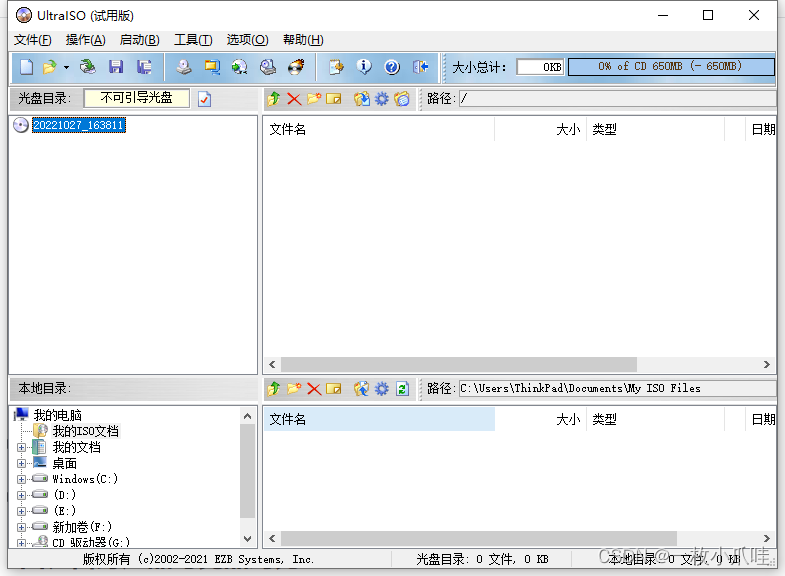The width and height of the screenshot is (785, 576).
Task: Expand the Windows(C:) drive node
Action: coord(21,479)
